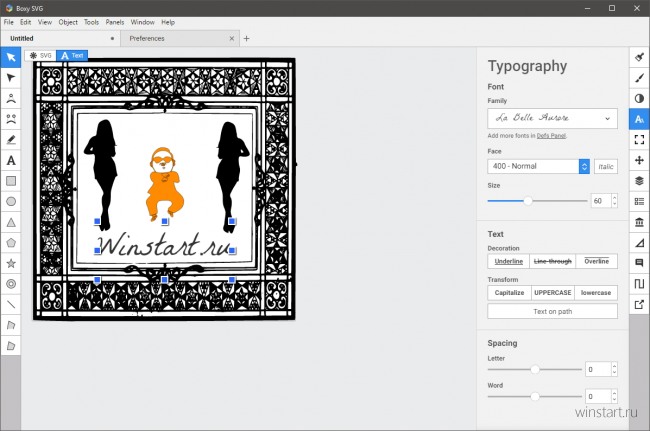Open the Path square-wave panel
The width and height of the screenshot is (650, 431).
click(x=639, y=284)
